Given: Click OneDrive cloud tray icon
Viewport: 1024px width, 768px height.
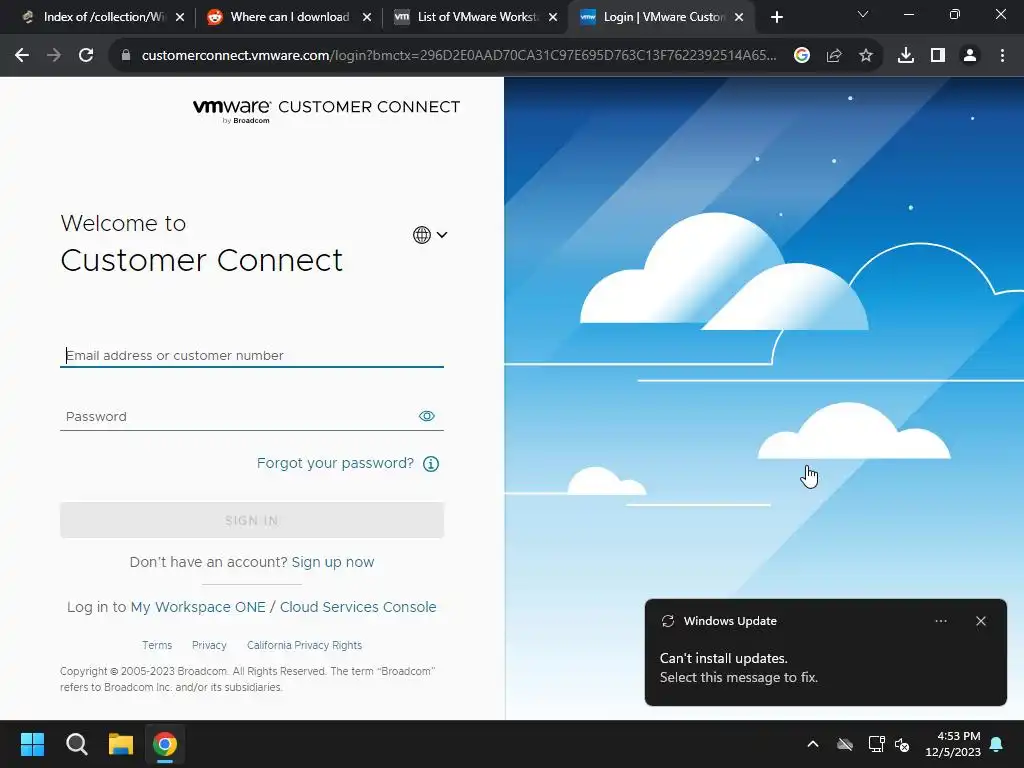Looking at the screenshot, I should point(845,744).
